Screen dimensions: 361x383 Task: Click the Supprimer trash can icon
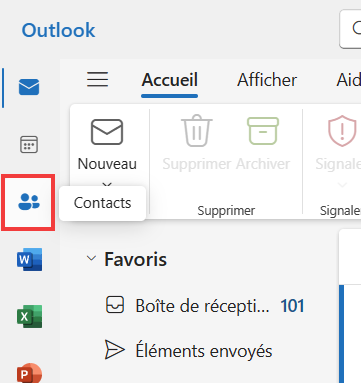coord(197,131)
